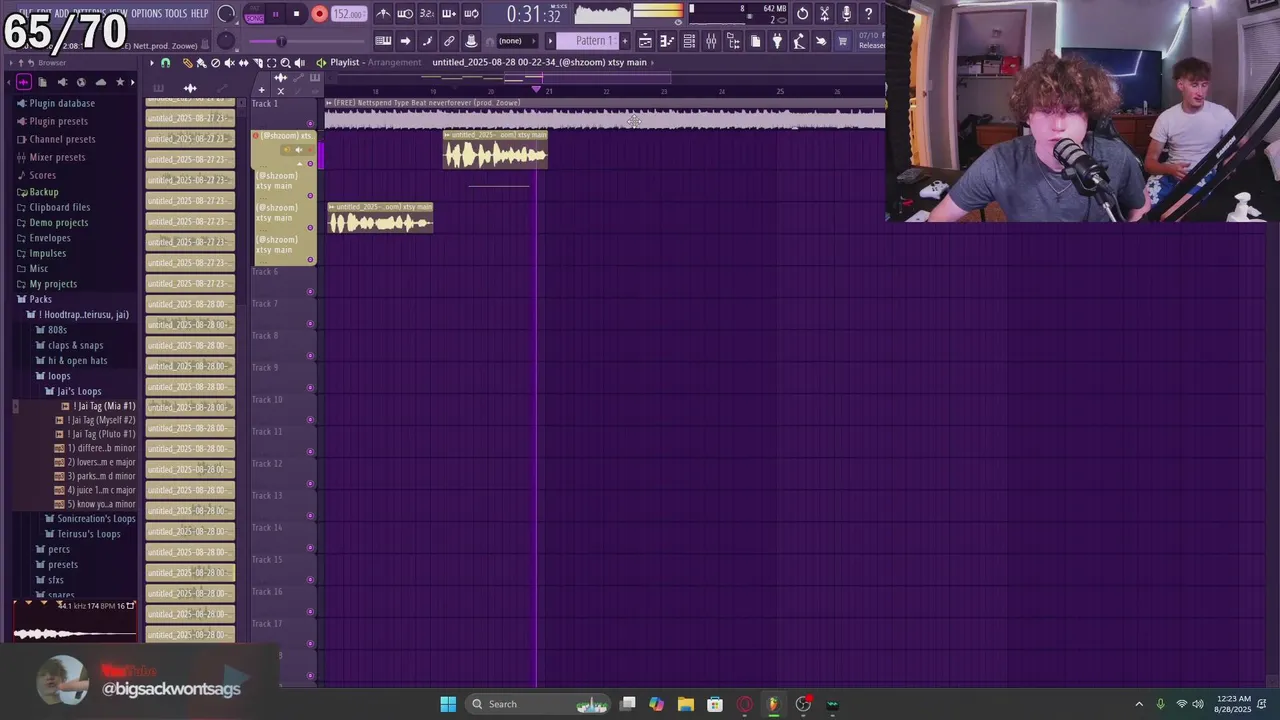Click the 152.000 tempo field
1280x720 pixels.
[347, 14]
